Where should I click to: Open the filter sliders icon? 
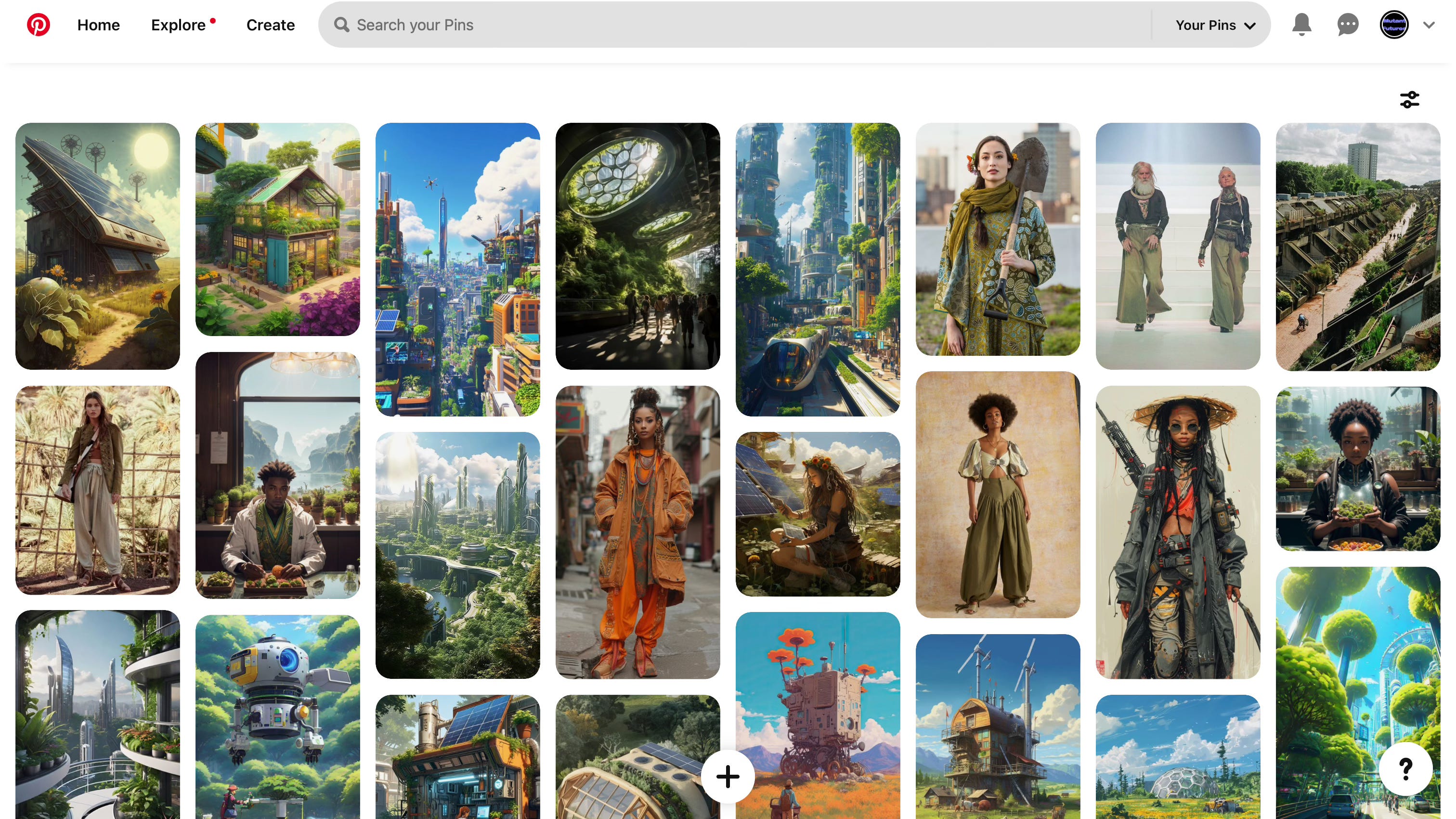(1409, 100)
